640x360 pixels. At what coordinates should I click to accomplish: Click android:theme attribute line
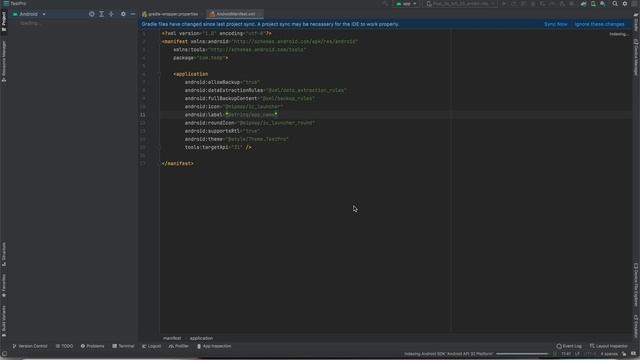point(237,139)
